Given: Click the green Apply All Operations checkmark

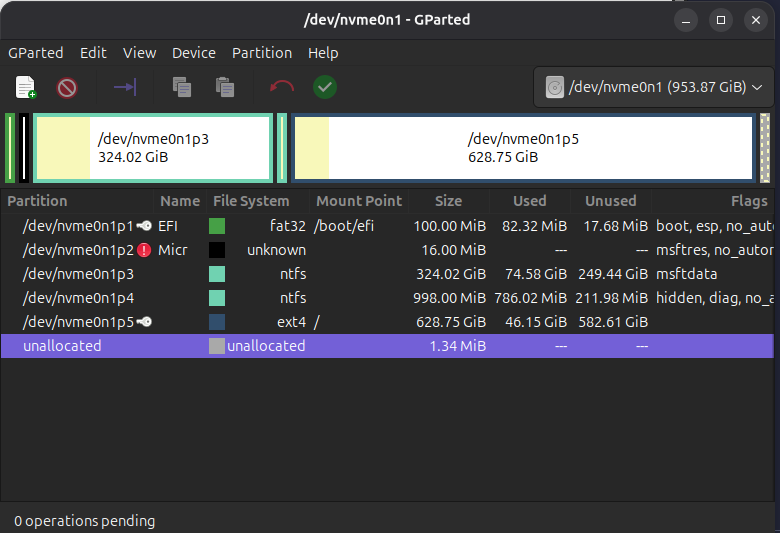Looking at the screenshot, I should 324,87.
